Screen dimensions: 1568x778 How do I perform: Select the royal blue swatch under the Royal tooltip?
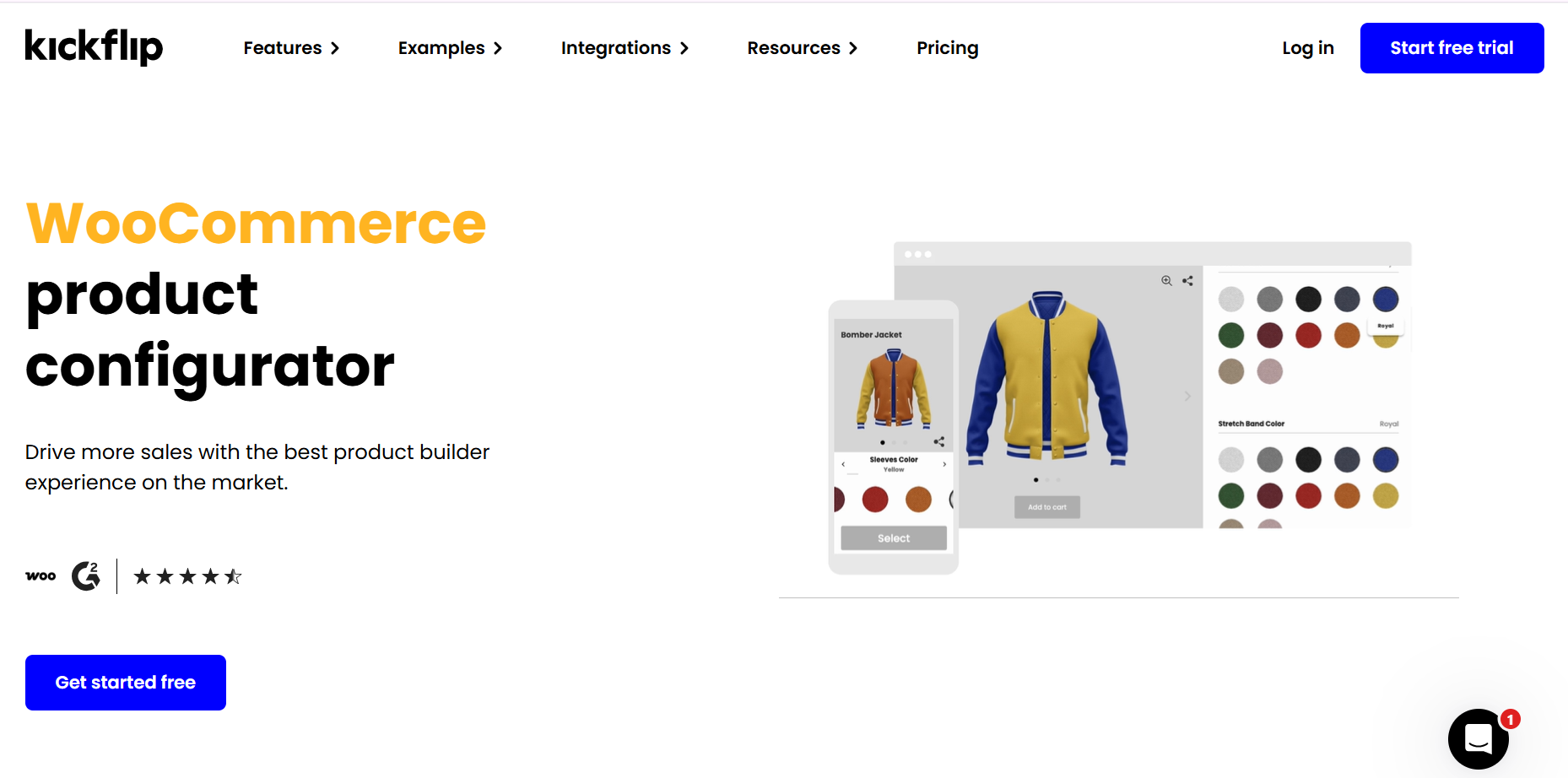[1386, 299]
